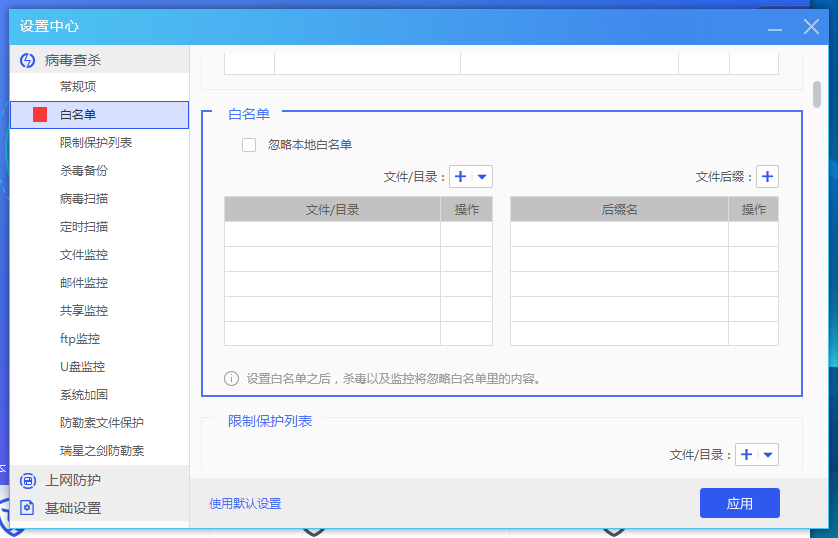Screen dimensions: 838x538
Task: Click the 文件/目录 column header
Action: [332, 209]
